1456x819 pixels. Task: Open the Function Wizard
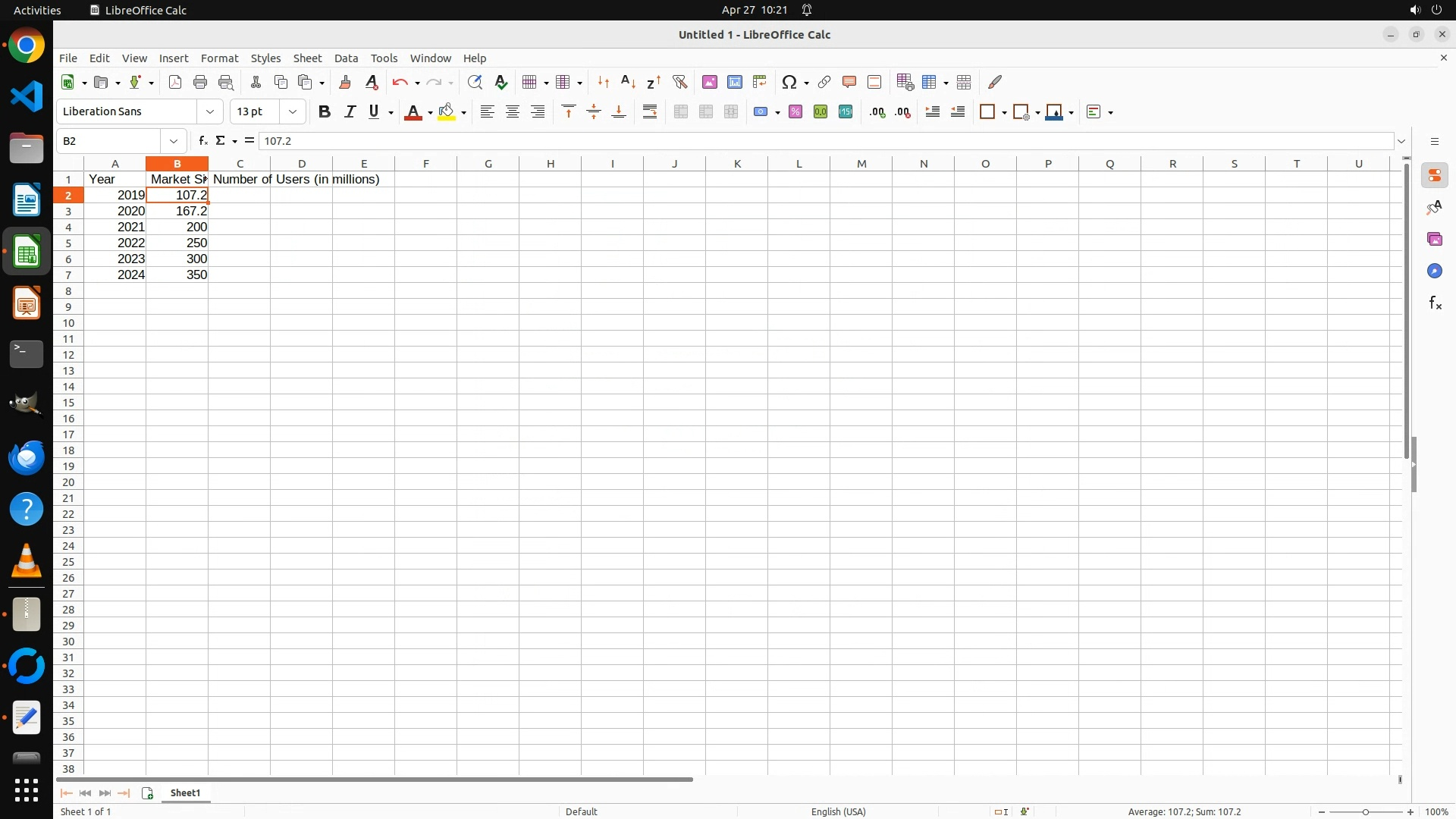pyautogui.click(x=202, y=141)
